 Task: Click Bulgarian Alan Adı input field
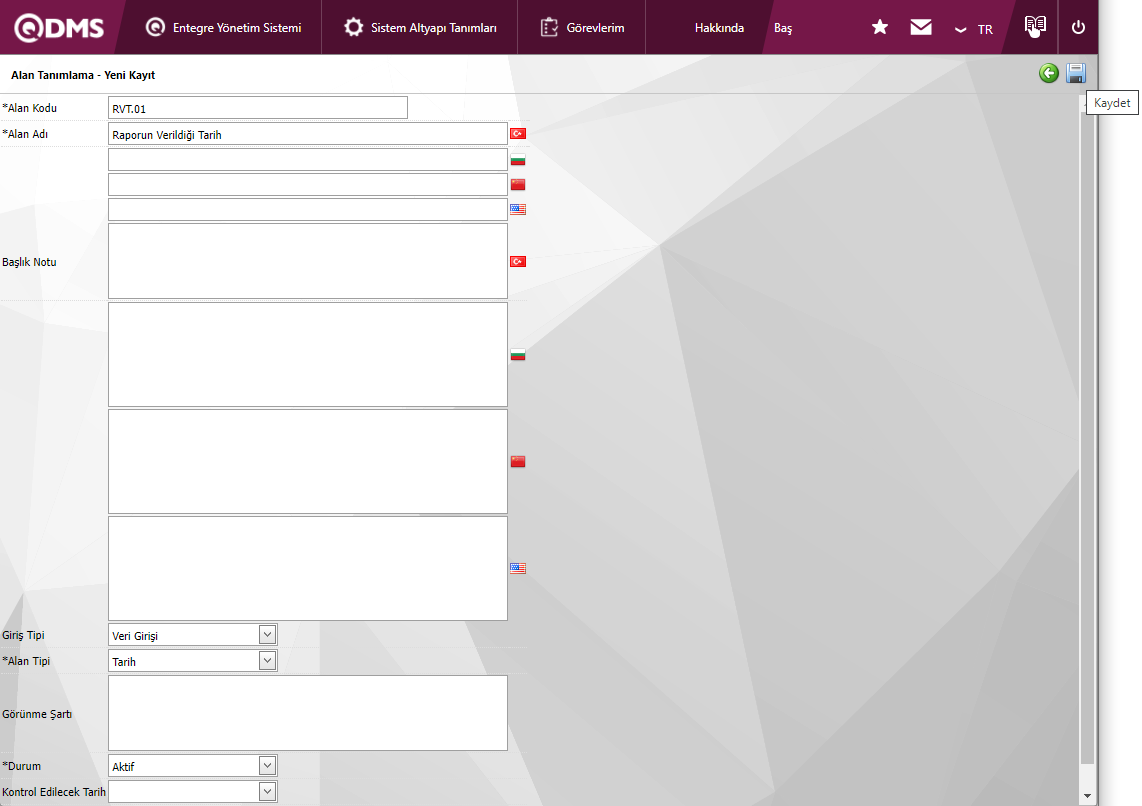pyautogui.click(x=307, y=159)
